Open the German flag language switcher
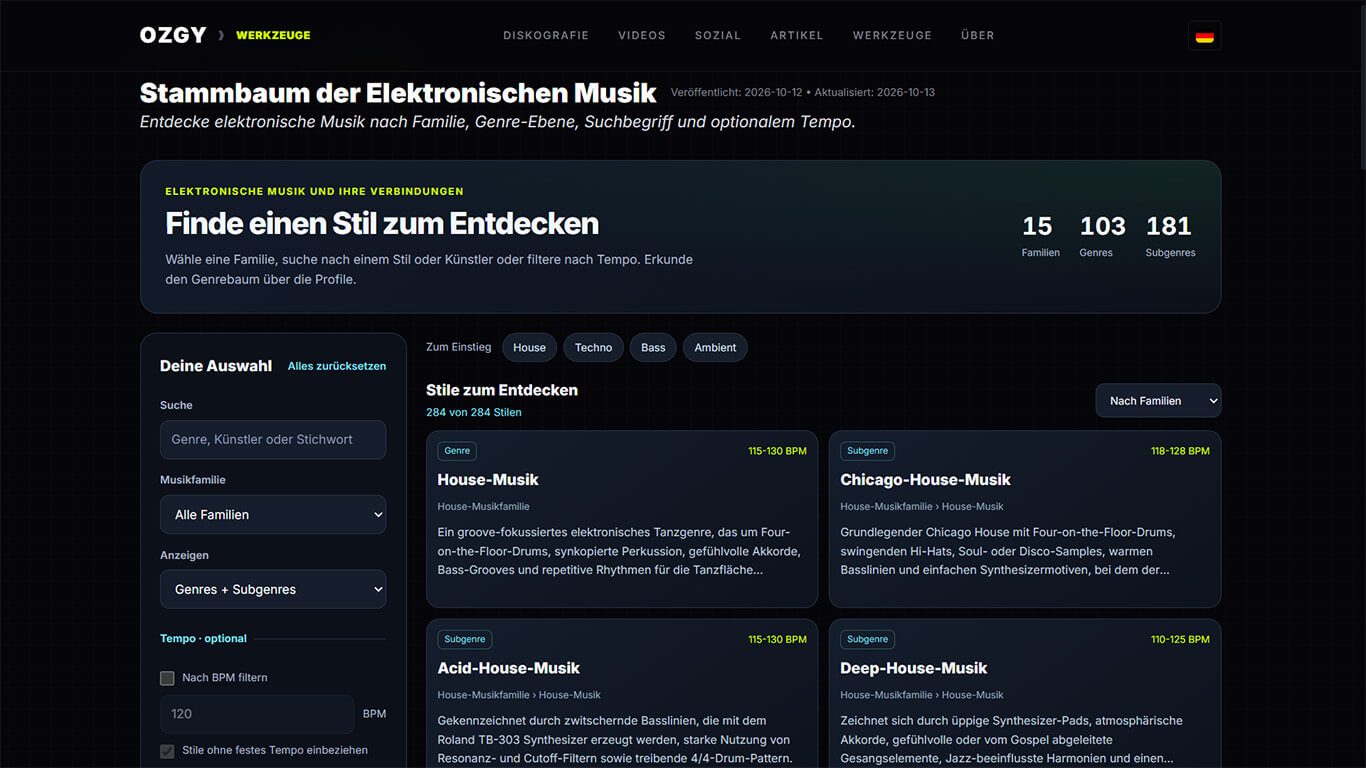This screenshot has height=768, width=1366. click(x=1205, y=36)
